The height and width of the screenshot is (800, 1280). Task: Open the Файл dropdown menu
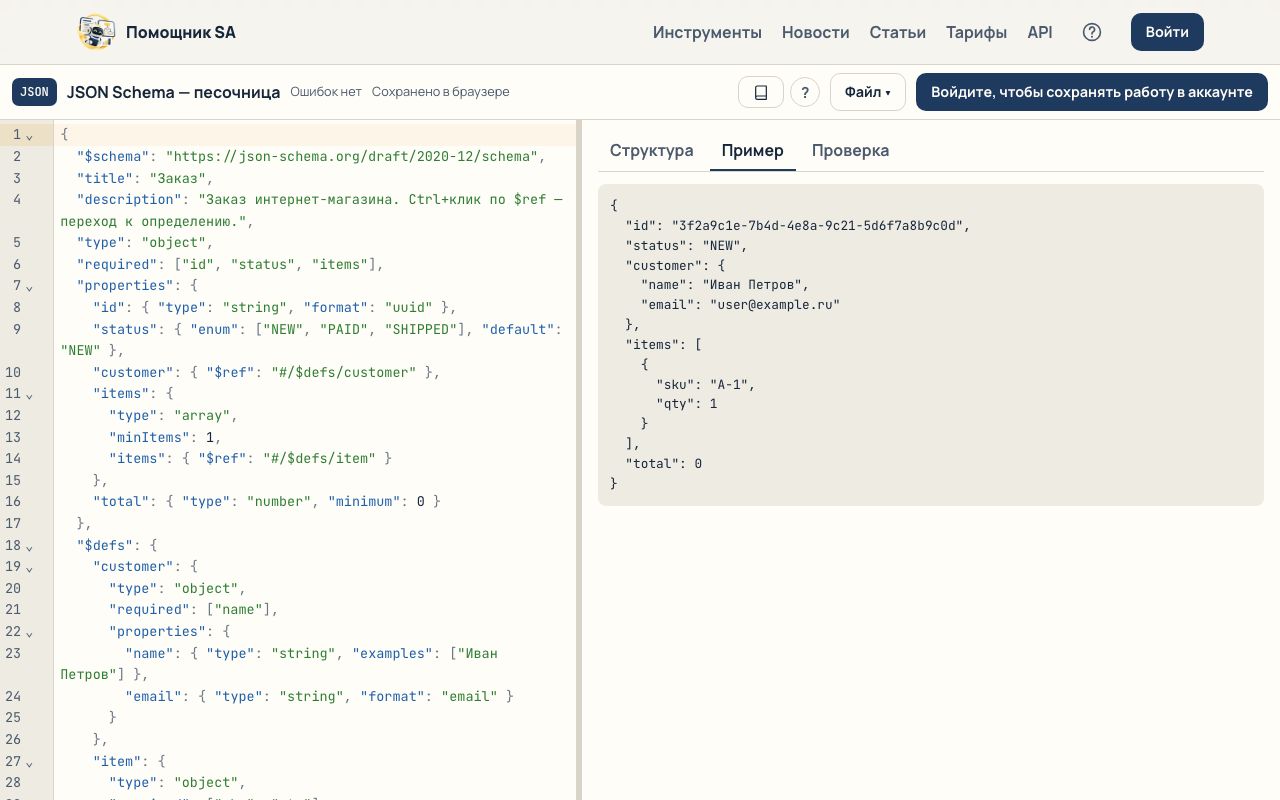868,92
